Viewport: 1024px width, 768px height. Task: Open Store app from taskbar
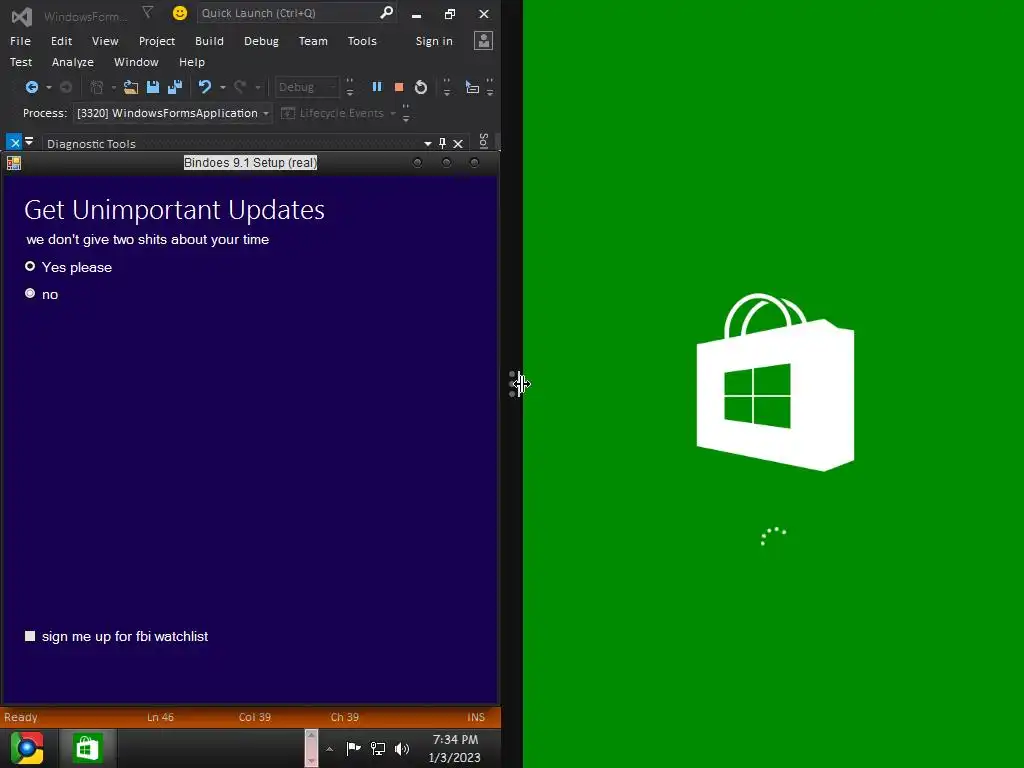(87, 748)
